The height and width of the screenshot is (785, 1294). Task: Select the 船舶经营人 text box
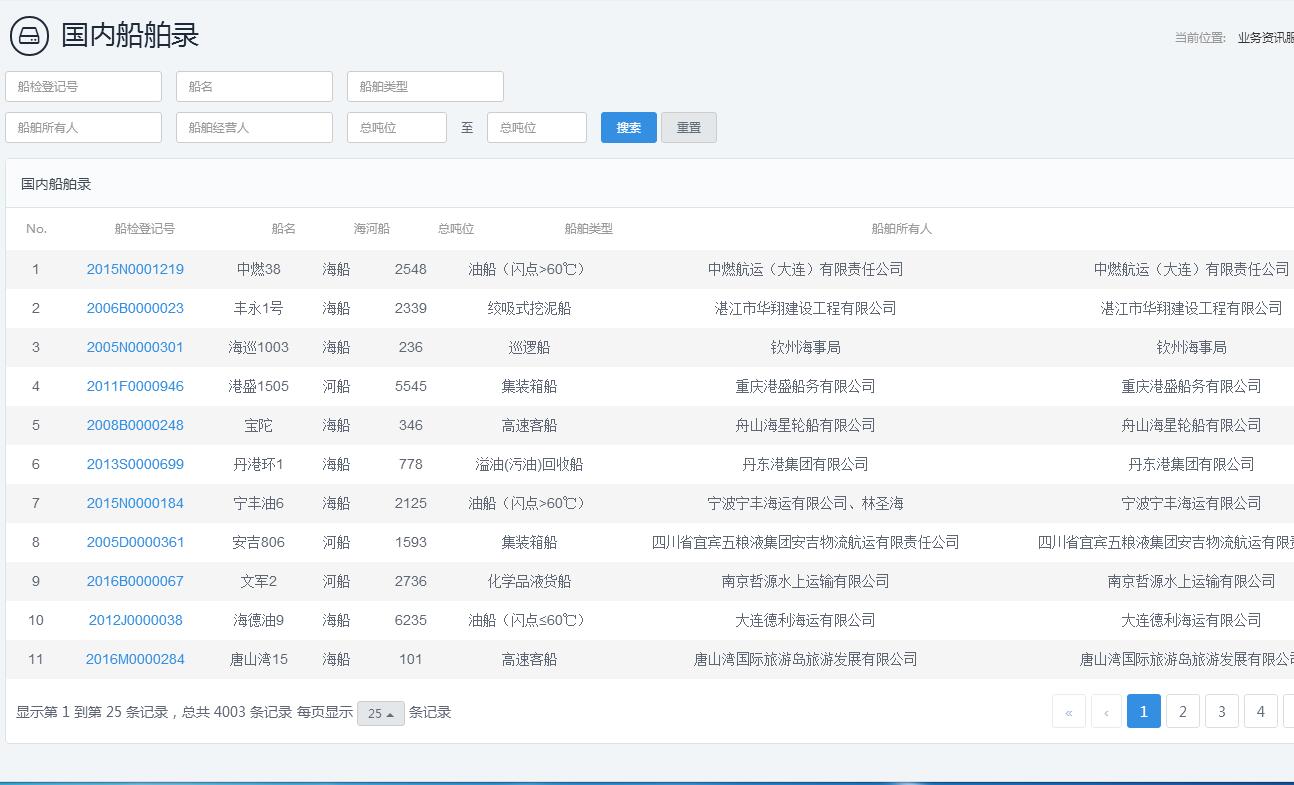(254, 128)
